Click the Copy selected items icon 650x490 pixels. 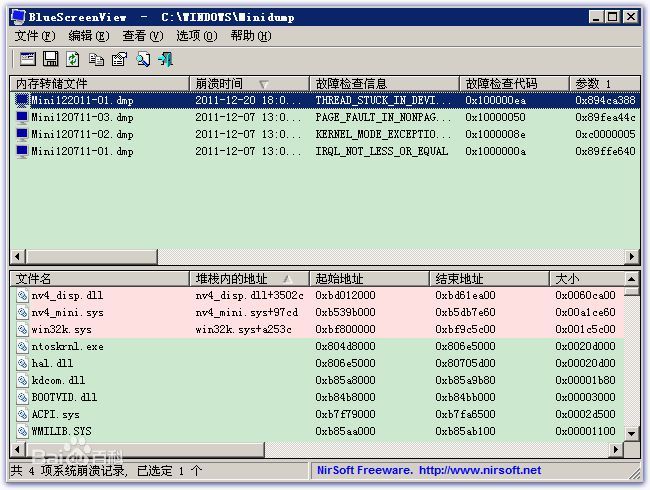[x=96, y=59]
